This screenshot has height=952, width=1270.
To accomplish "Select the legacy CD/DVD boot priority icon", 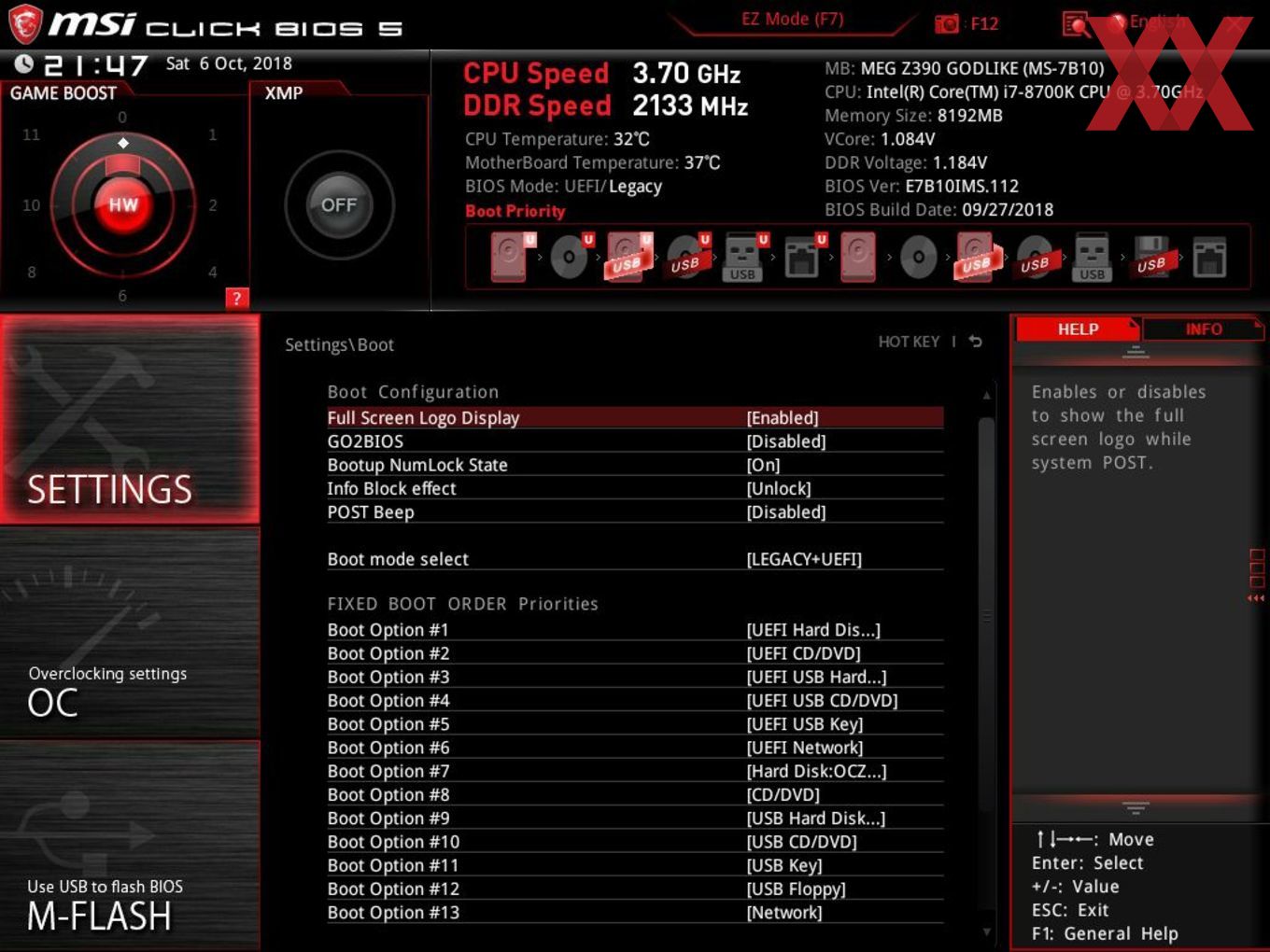I will pos(918,257).
